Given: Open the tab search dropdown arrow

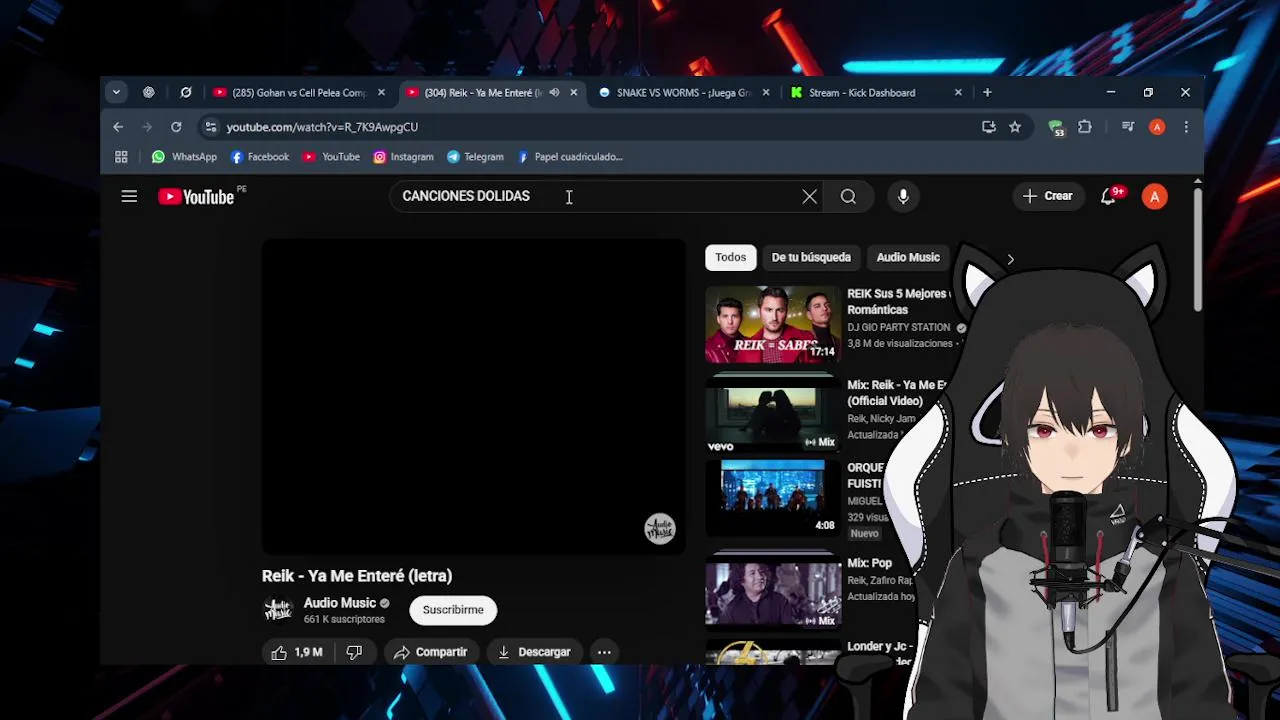Looking at the screenshot, I should coord(116,92).
